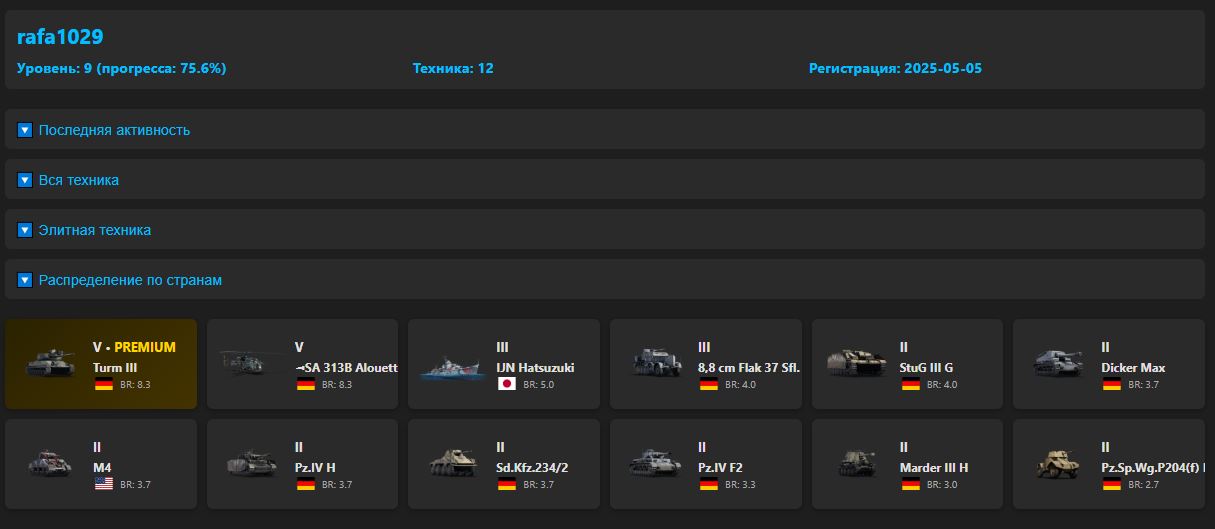Click the Техника: 12 stat label
Screen dimensions: 1215x529
point(453,69)
